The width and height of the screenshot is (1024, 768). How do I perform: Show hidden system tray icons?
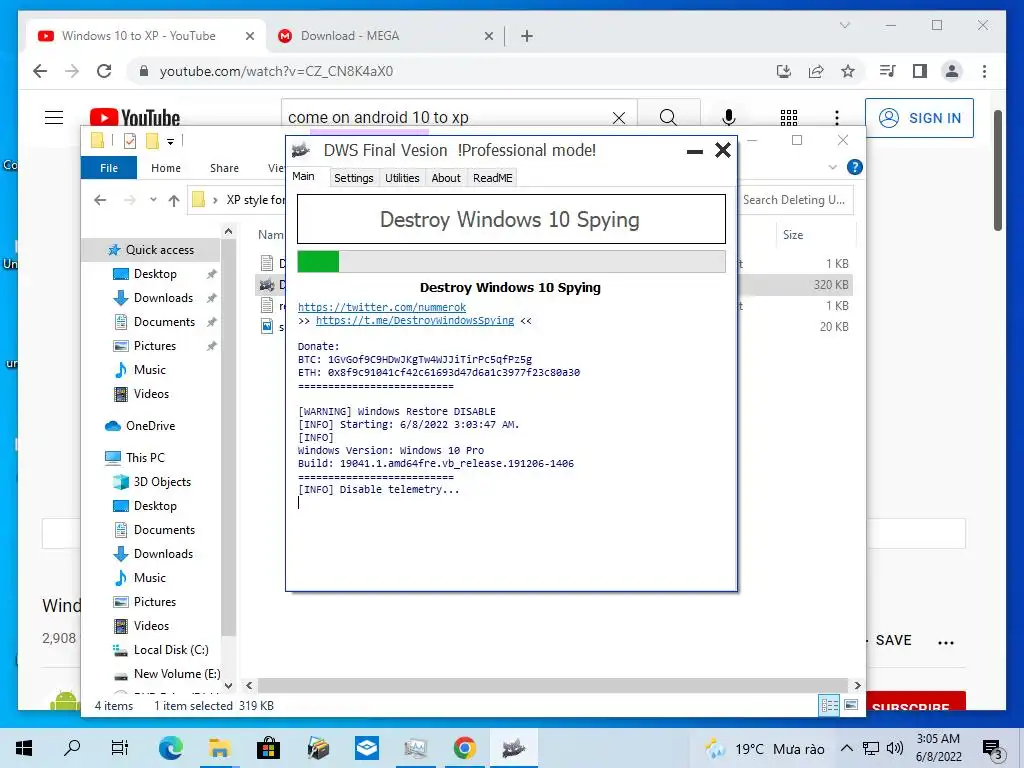[846, 748]
